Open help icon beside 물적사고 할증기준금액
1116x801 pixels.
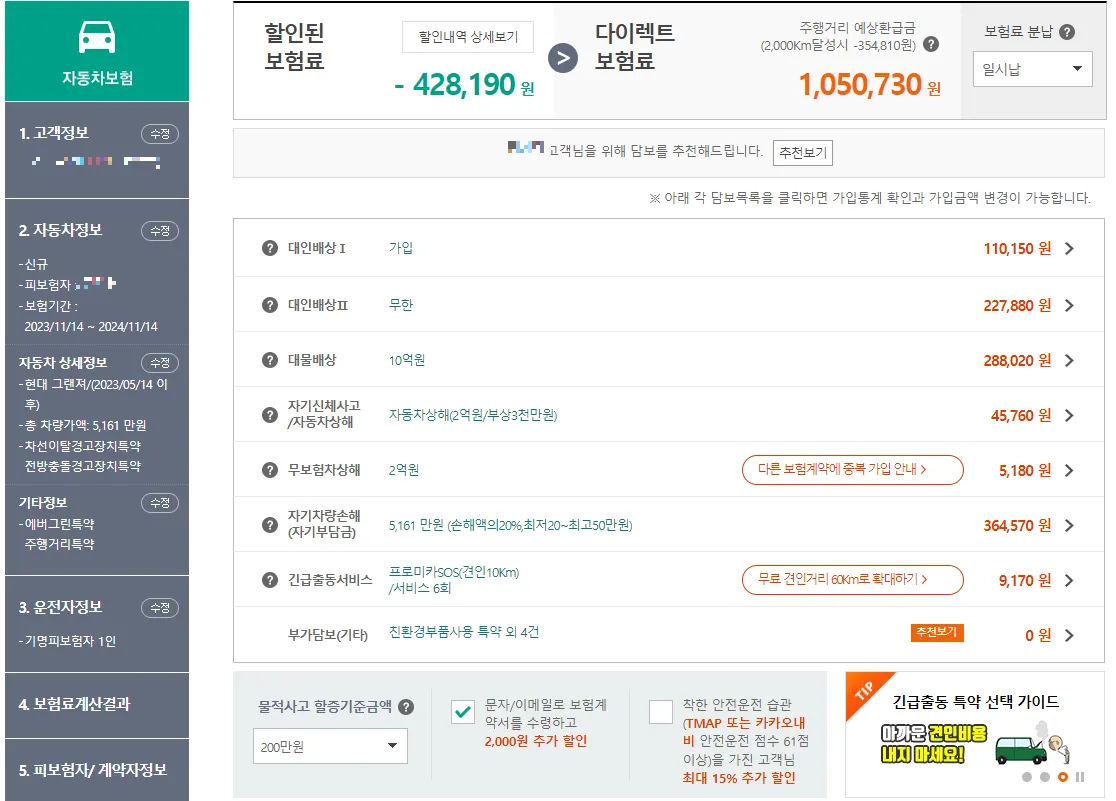point(407,706)
